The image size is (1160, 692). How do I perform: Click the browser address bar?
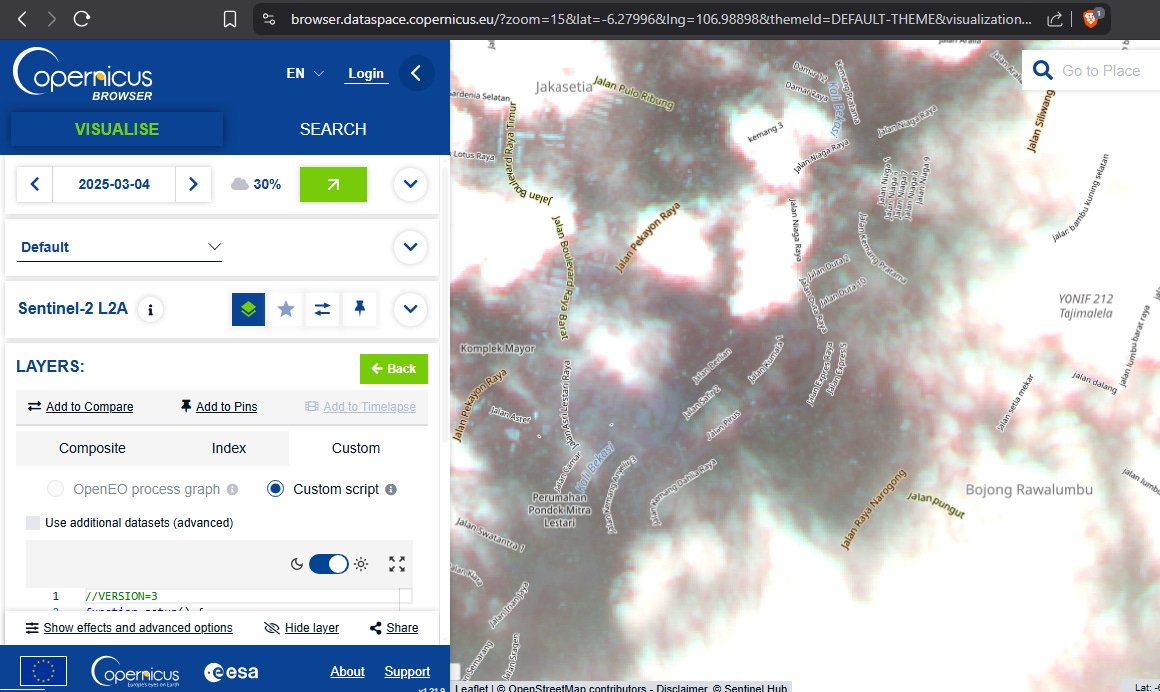[661, 19]
